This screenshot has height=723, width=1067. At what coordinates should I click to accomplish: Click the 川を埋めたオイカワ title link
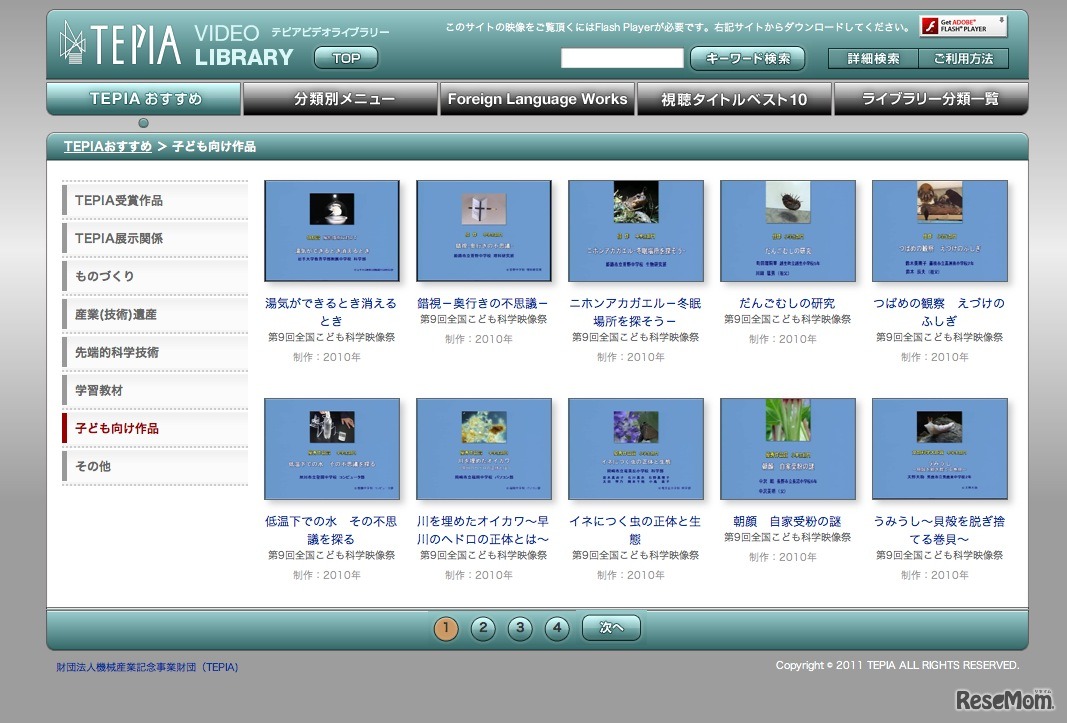[x=483, y=530]
